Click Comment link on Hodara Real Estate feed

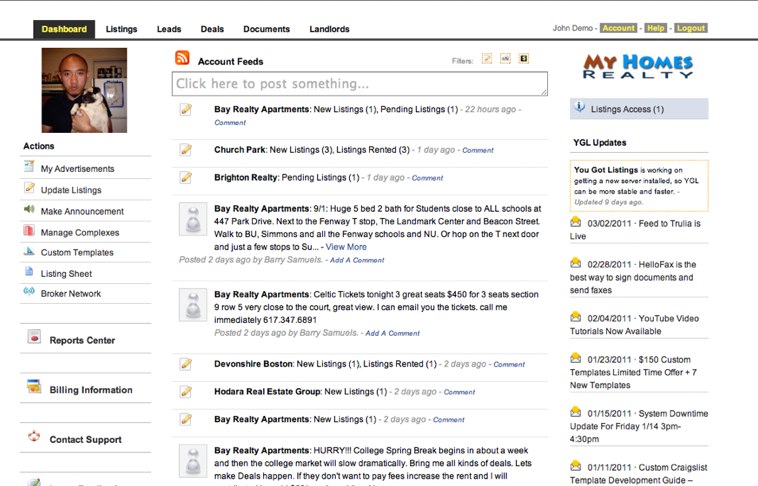point(459,392)
